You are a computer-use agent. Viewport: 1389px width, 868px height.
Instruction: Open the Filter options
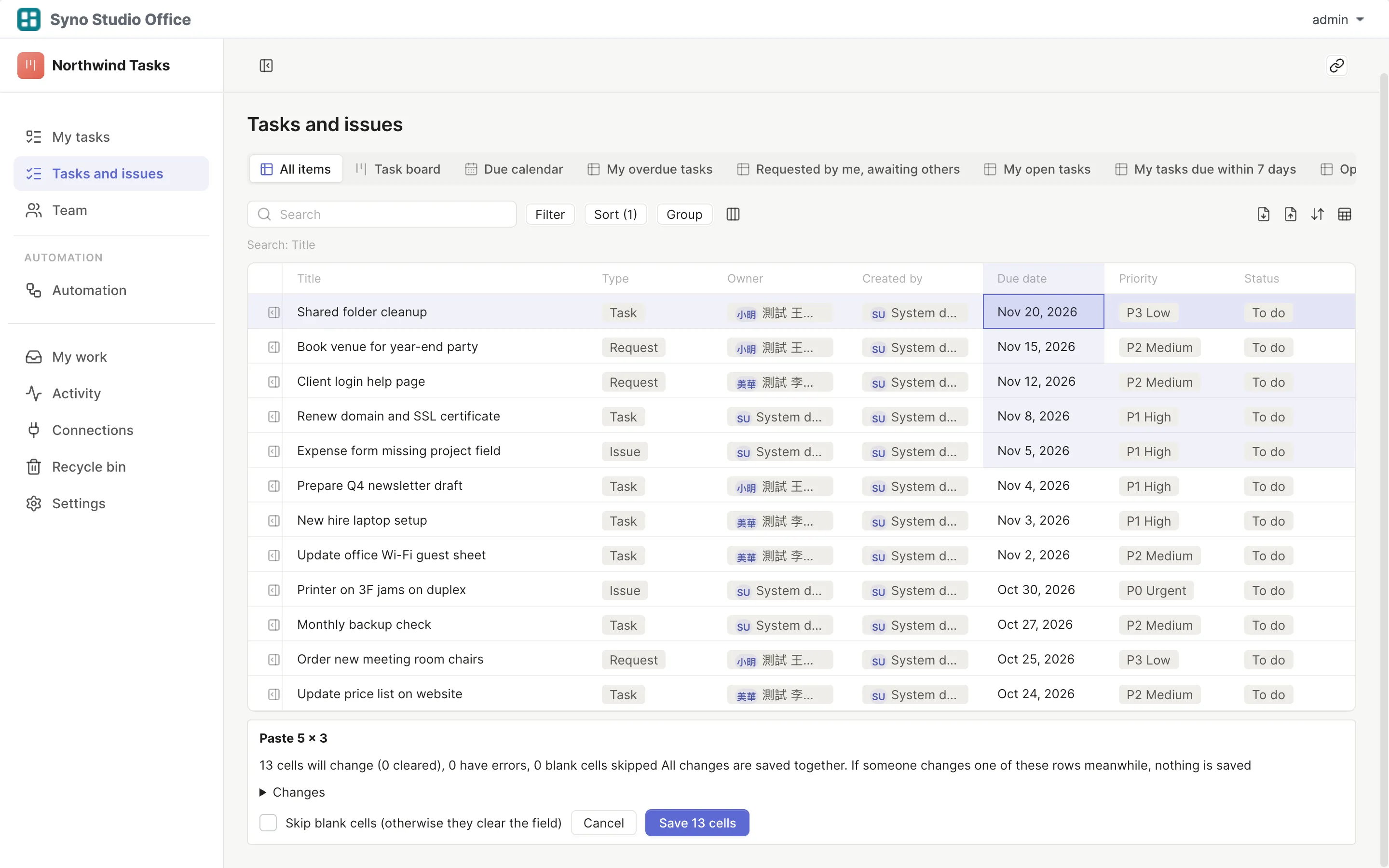550,214
